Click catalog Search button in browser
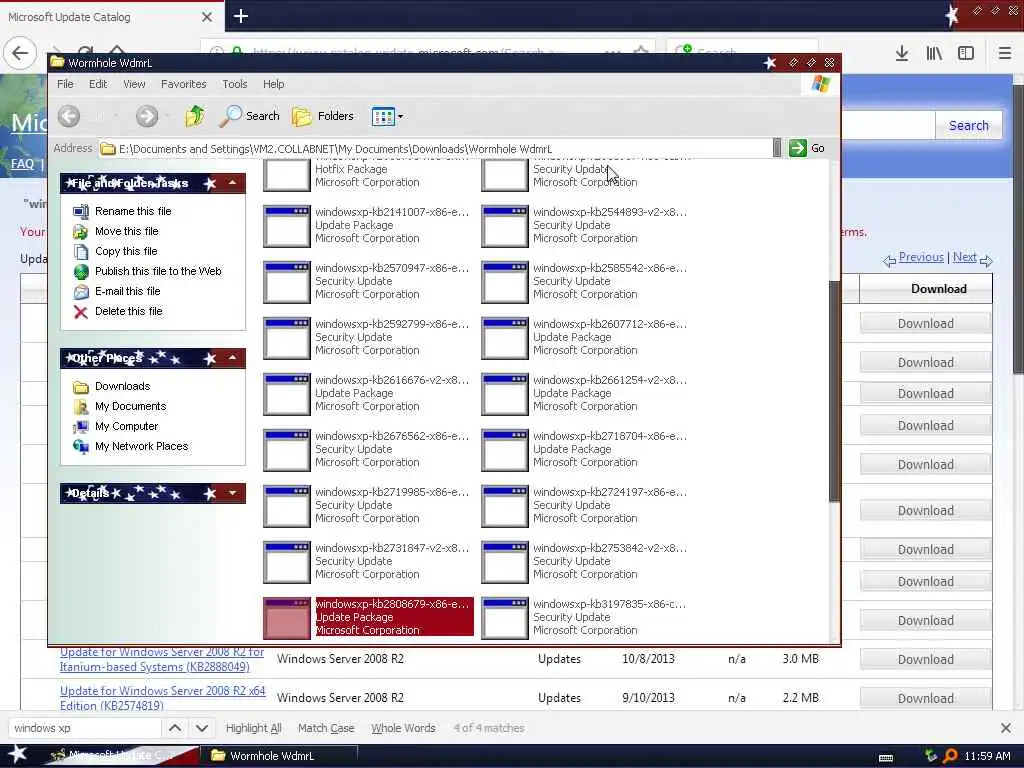 click(968, 125)
